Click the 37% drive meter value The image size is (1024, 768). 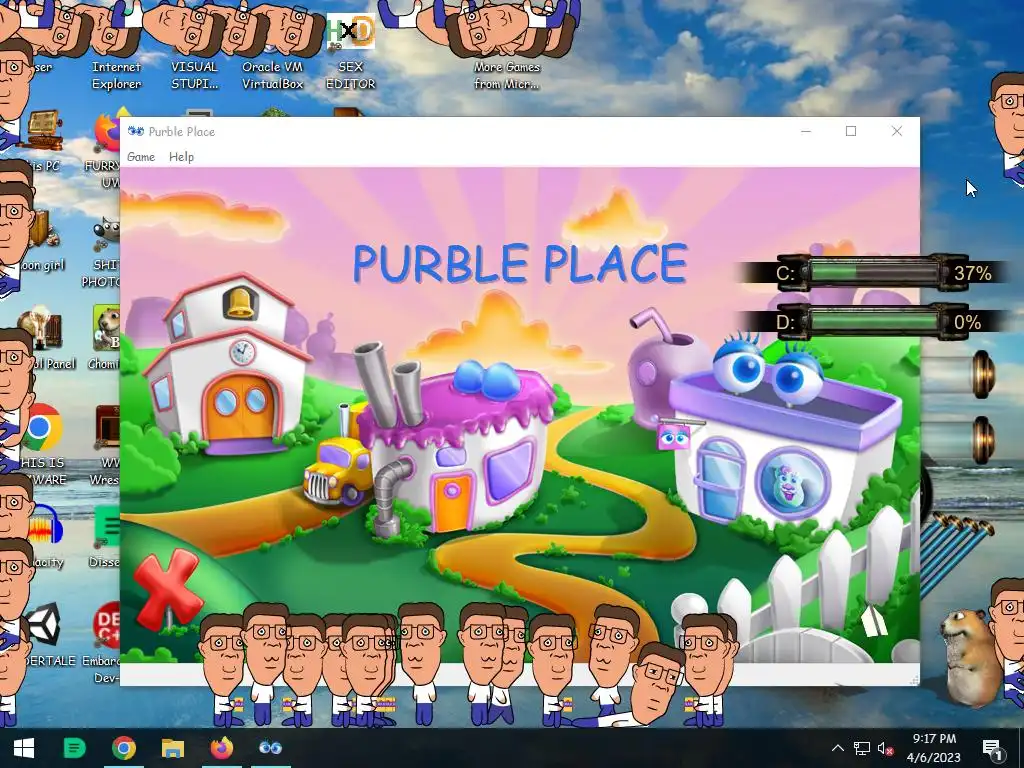coord(972,273)
